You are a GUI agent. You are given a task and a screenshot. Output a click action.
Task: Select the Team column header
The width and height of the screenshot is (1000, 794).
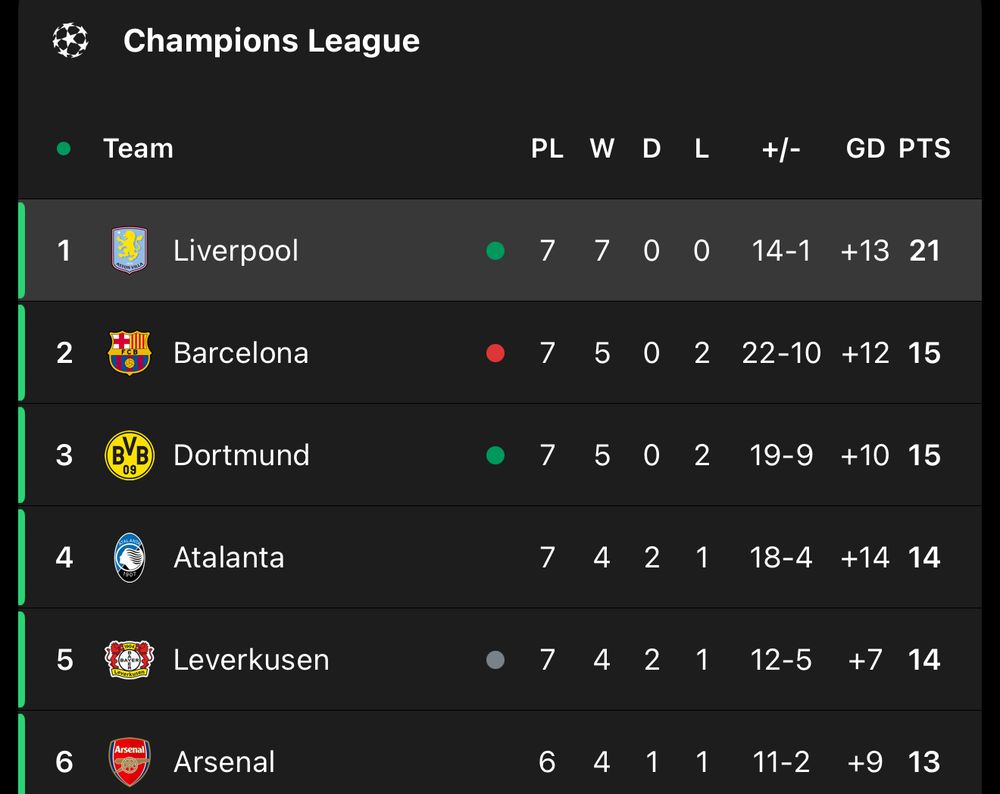click(x=138, y=149)
